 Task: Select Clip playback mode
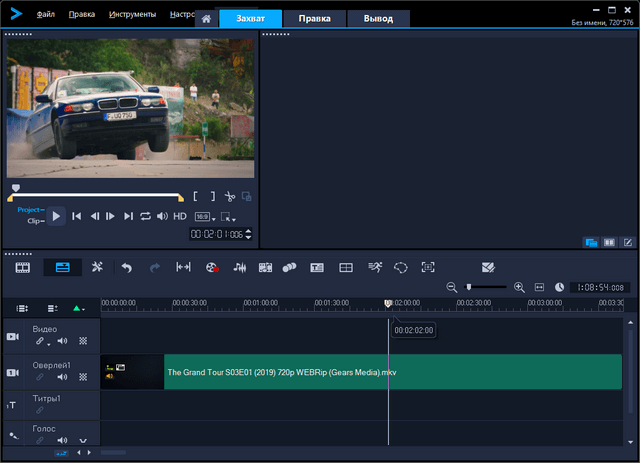(x=33, y=220)
